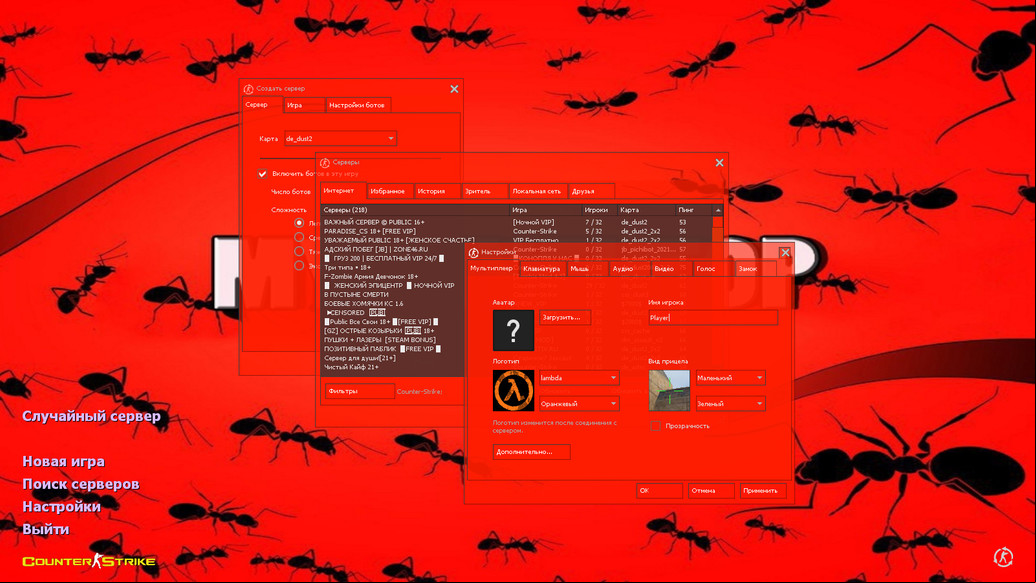The width and height of the screenshot is (1036, 583).
Task: Close the Создать сервер window
Action: [454, 89]
